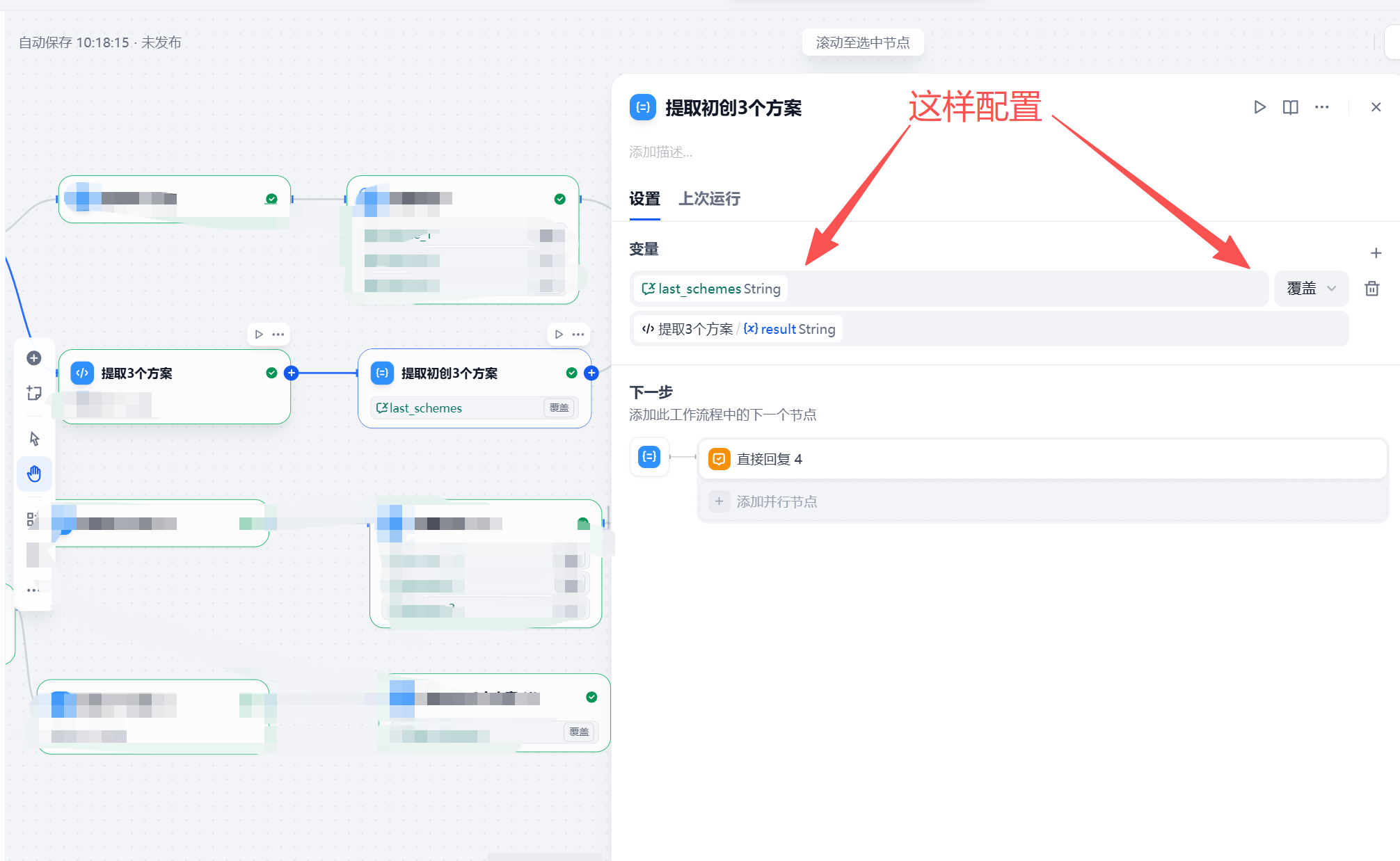Open bottom ellipsis menu in left toolbar

(33, 590)
